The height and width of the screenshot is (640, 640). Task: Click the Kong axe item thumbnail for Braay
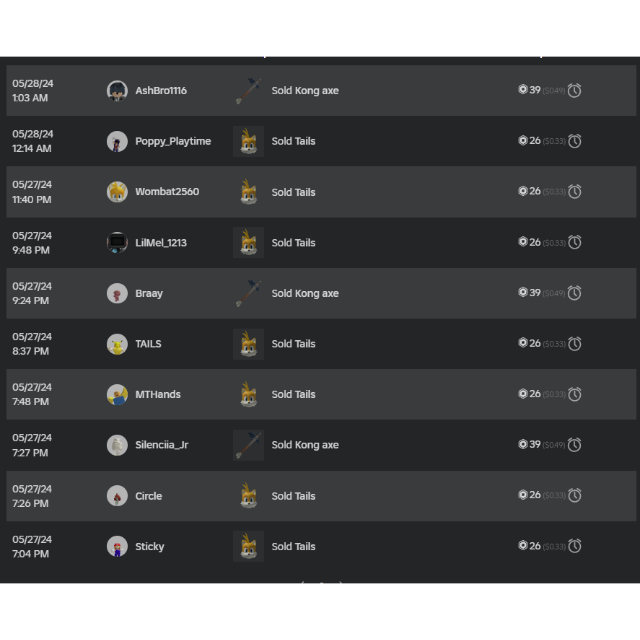coord(248,293)
